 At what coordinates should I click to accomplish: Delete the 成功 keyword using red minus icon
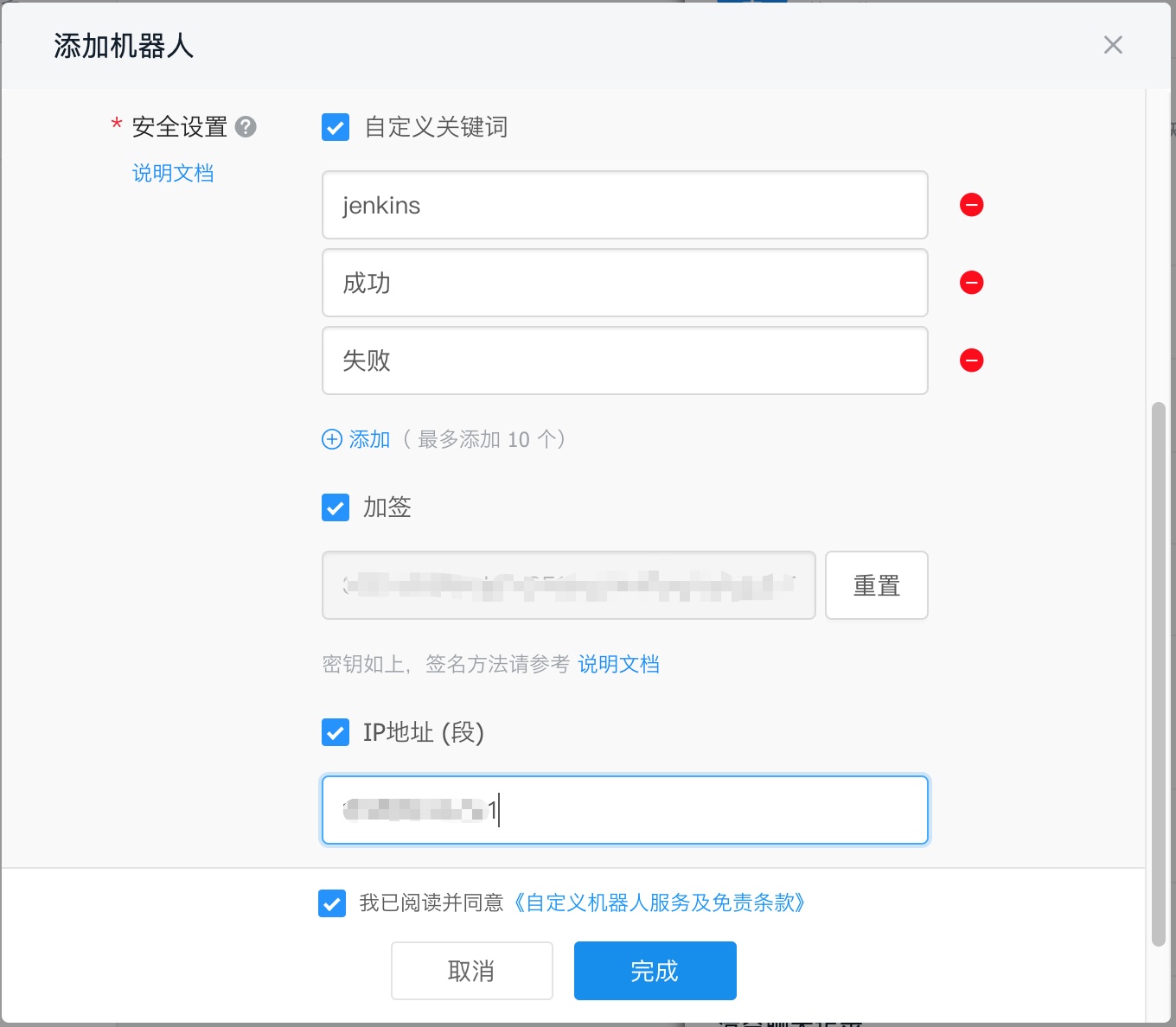(972, 283)
